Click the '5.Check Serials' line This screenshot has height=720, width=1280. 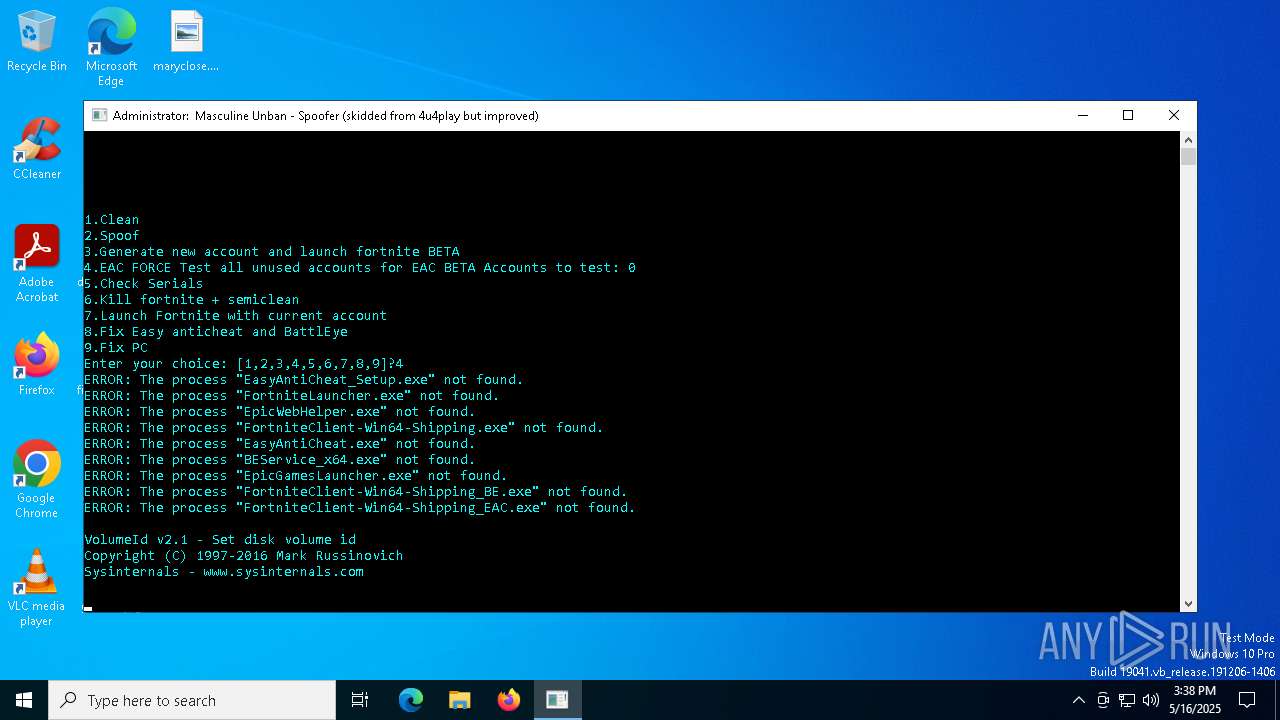(x=144, y=284)
